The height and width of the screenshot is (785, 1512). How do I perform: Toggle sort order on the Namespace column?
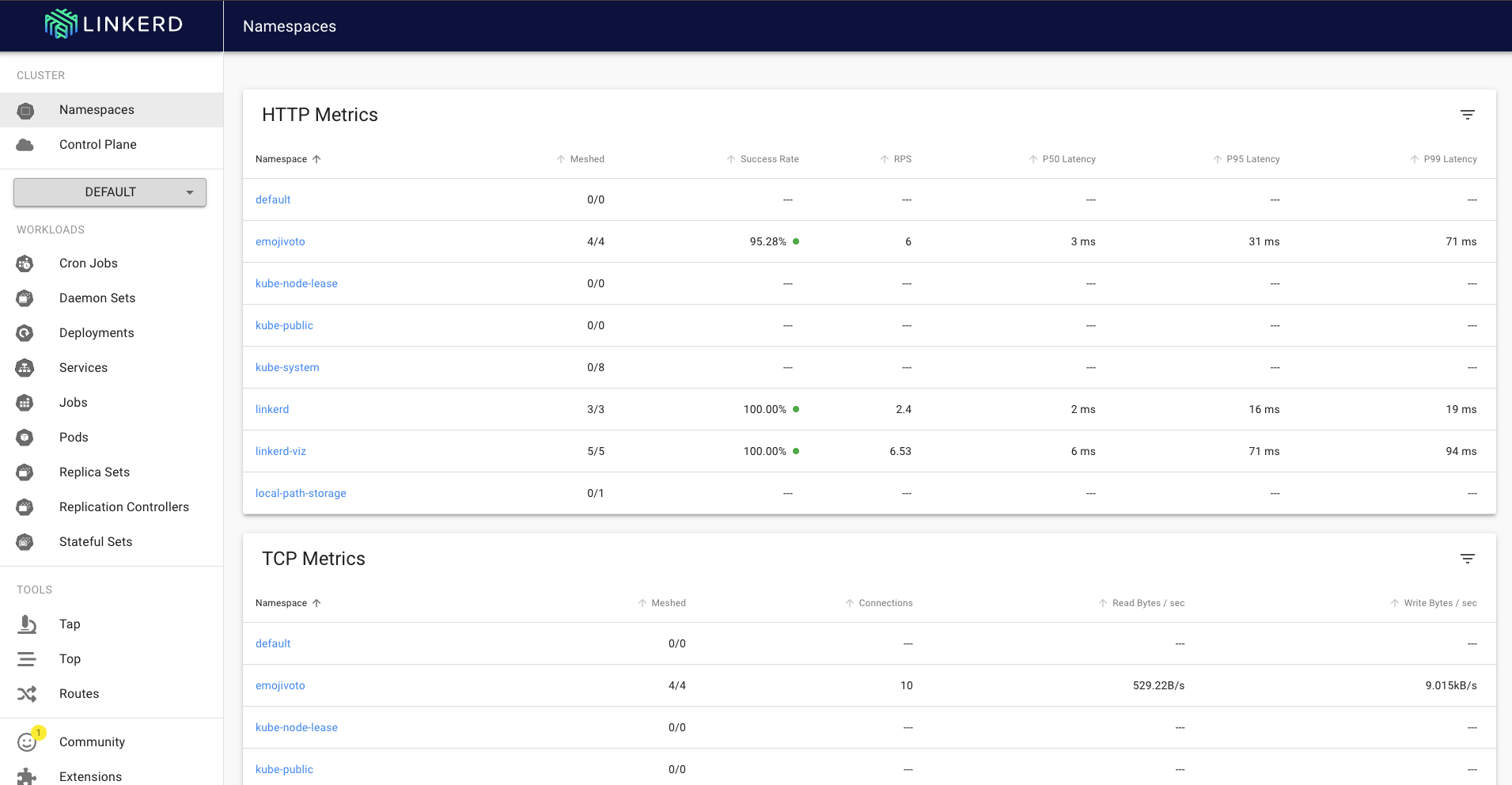pos(286,159)
